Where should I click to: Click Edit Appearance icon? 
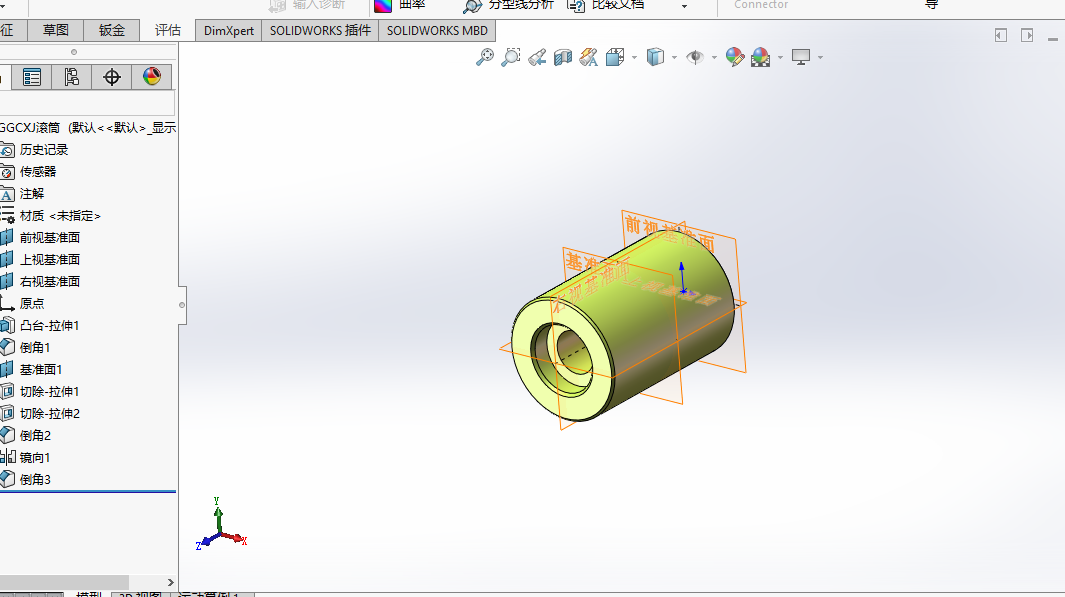(734, 57)
